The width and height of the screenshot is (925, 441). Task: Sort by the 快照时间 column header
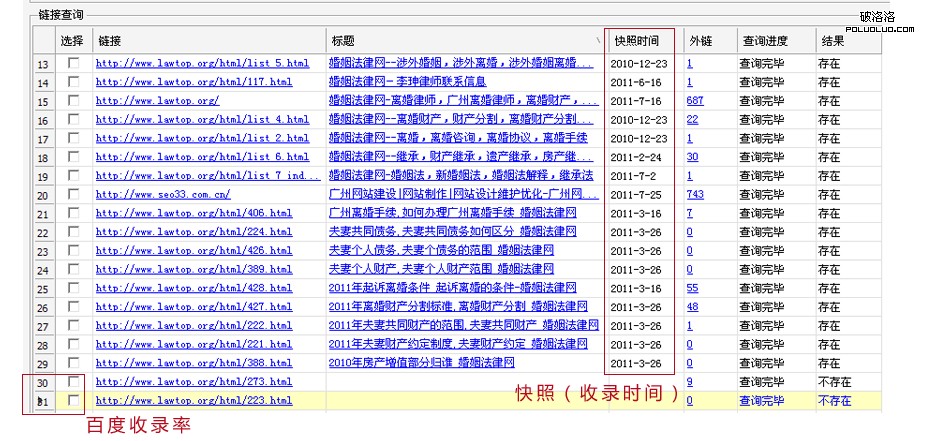click(637, 42)
